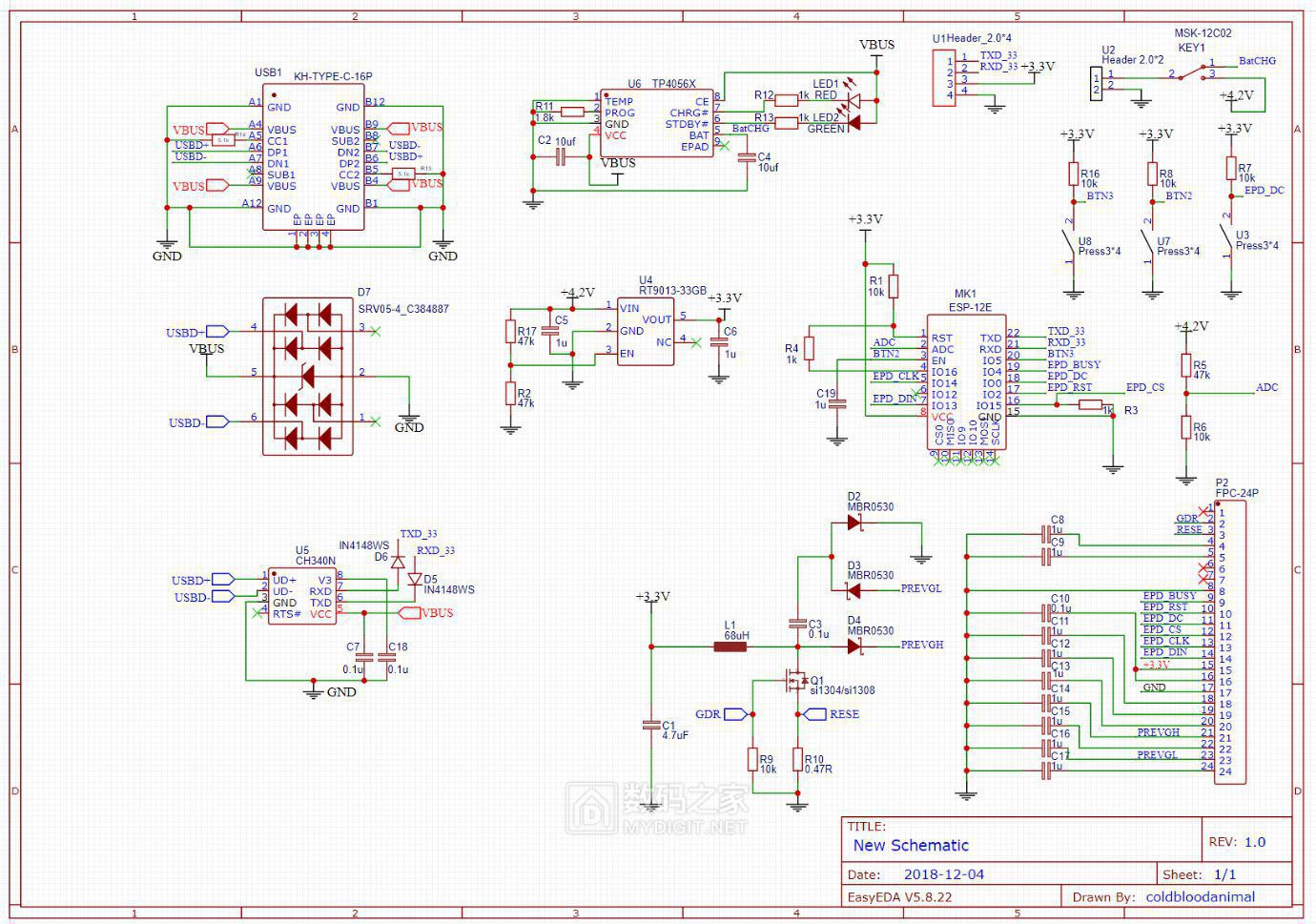
Task: Click the U3 Press3*4 push button symbol
Action: (1226, 235)
